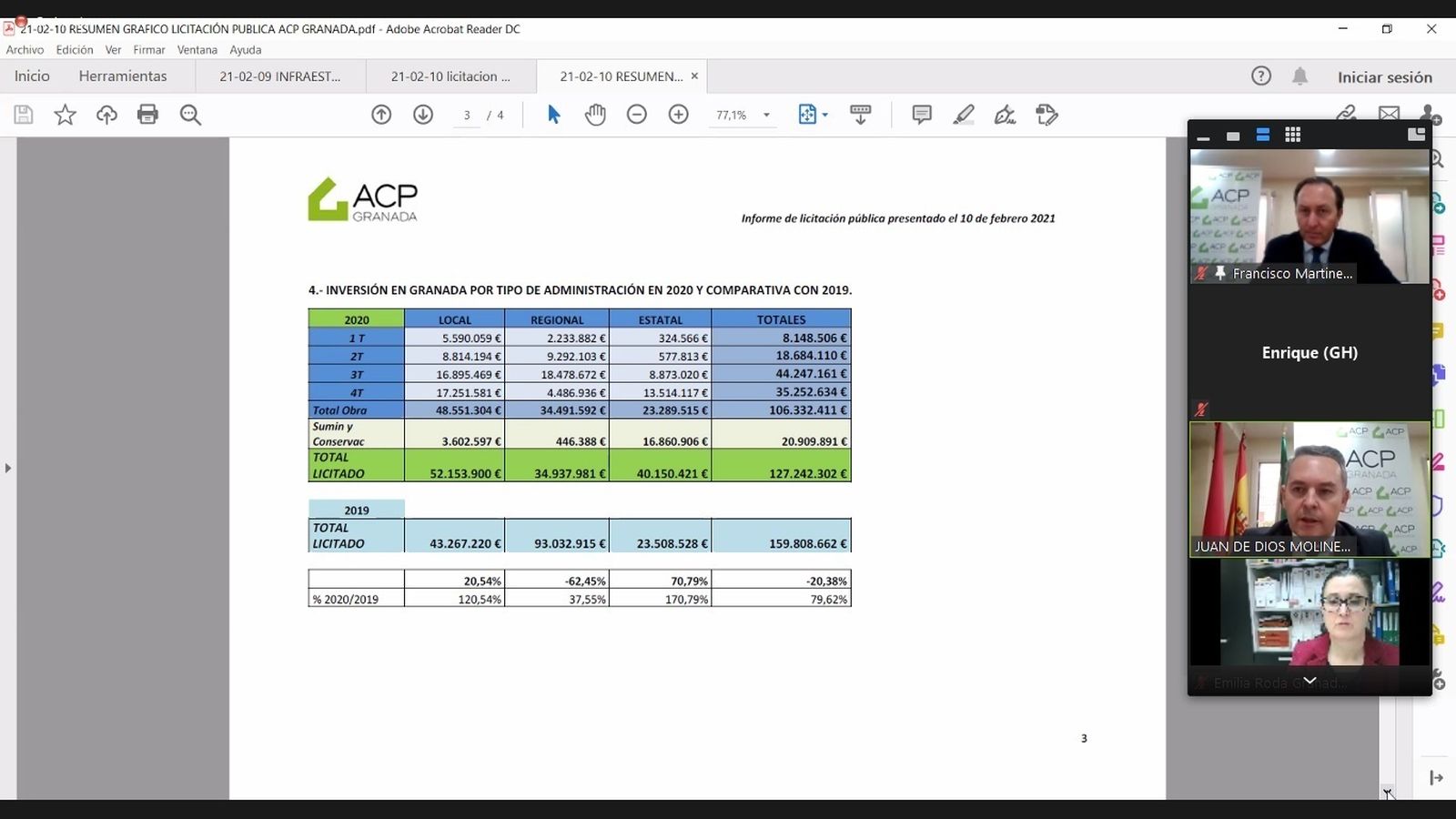Select the Hand pan tool

pyautogui.click(x=595, y=115)
